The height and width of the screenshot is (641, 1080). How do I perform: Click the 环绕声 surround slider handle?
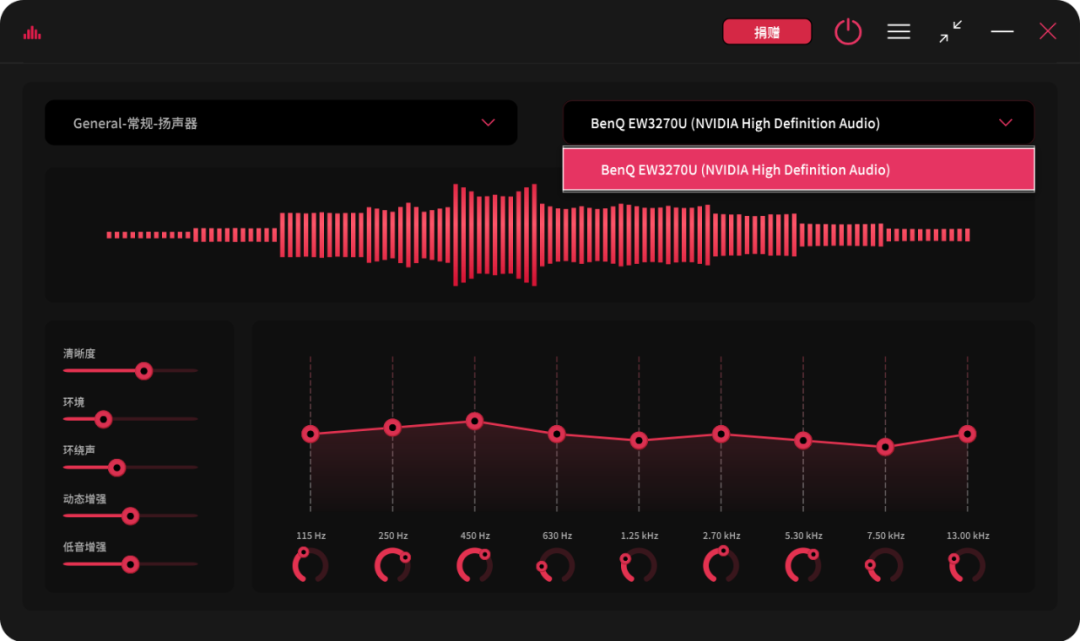click(x=117, y=468)
